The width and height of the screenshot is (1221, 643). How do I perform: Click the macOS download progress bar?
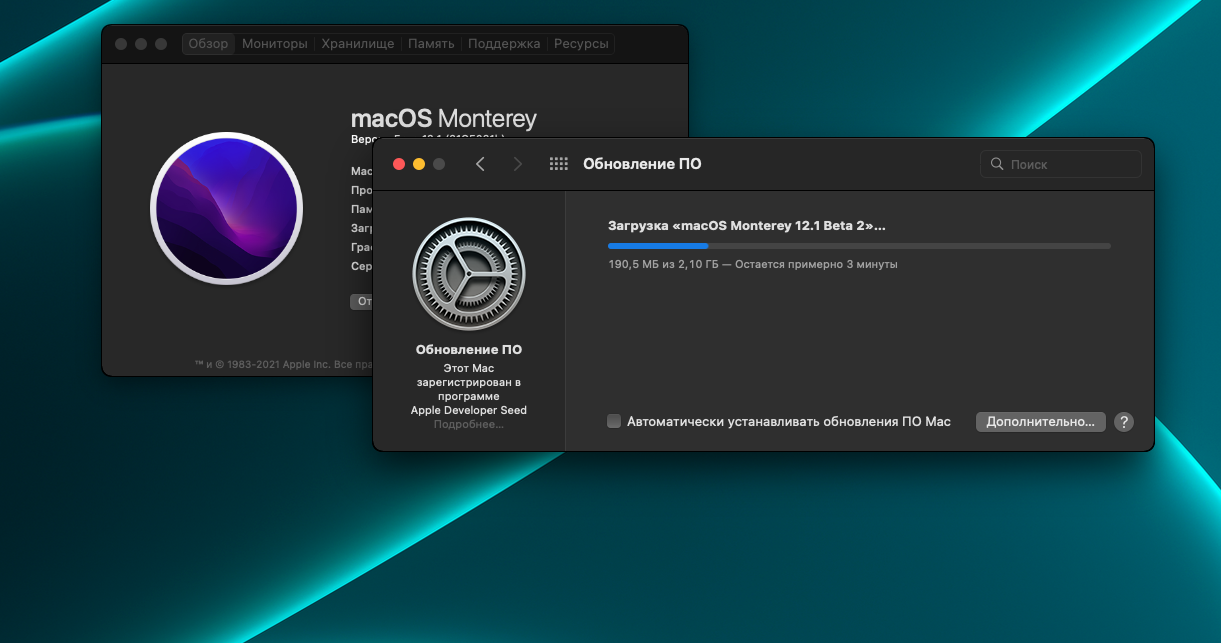pos(859,245)
